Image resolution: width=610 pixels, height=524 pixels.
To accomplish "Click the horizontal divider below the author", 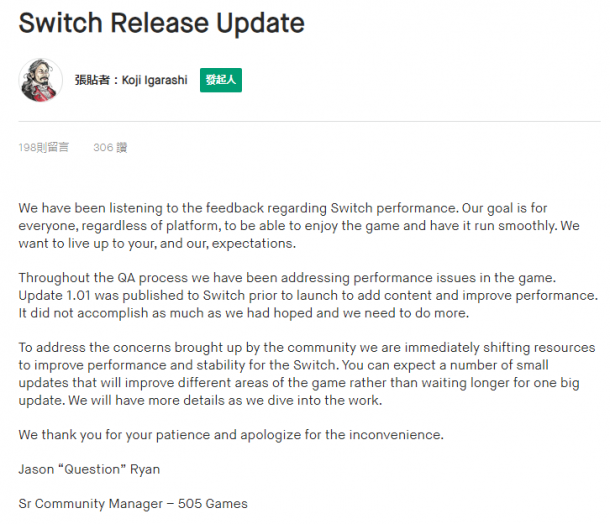I will pyautogui.click(x=309, y=121).
